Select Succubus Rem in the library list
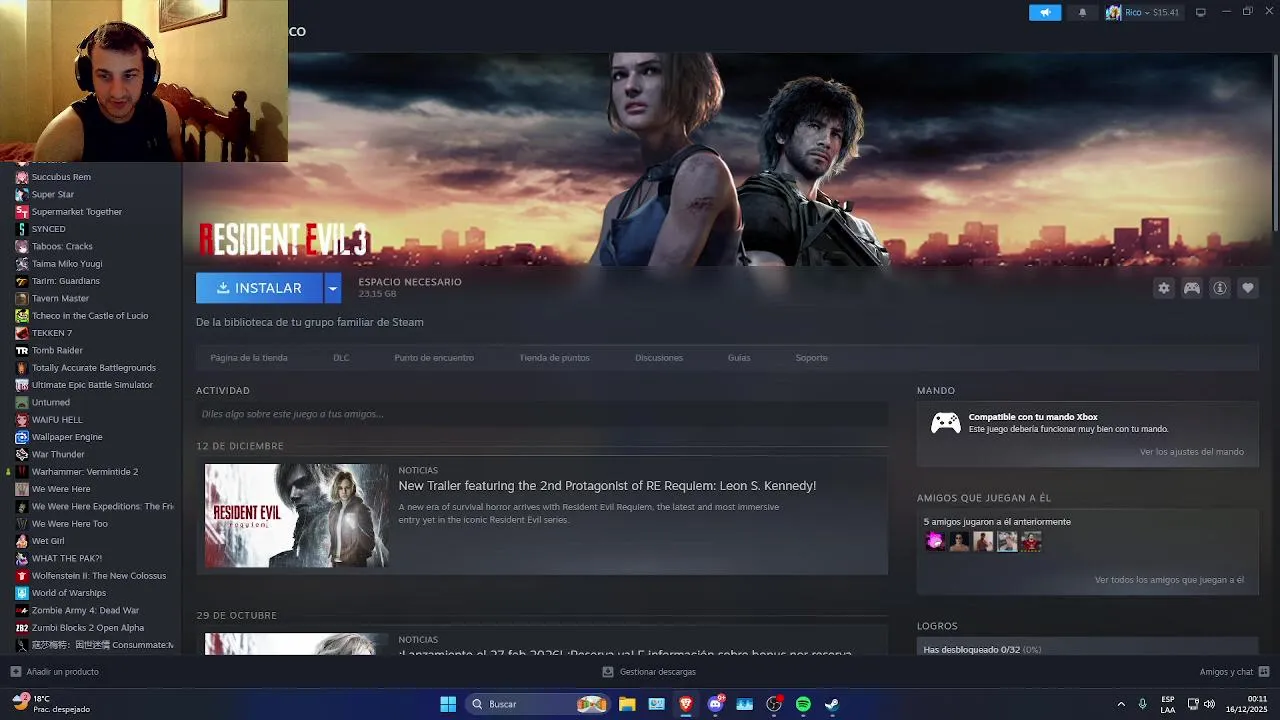 click(61, 177)
